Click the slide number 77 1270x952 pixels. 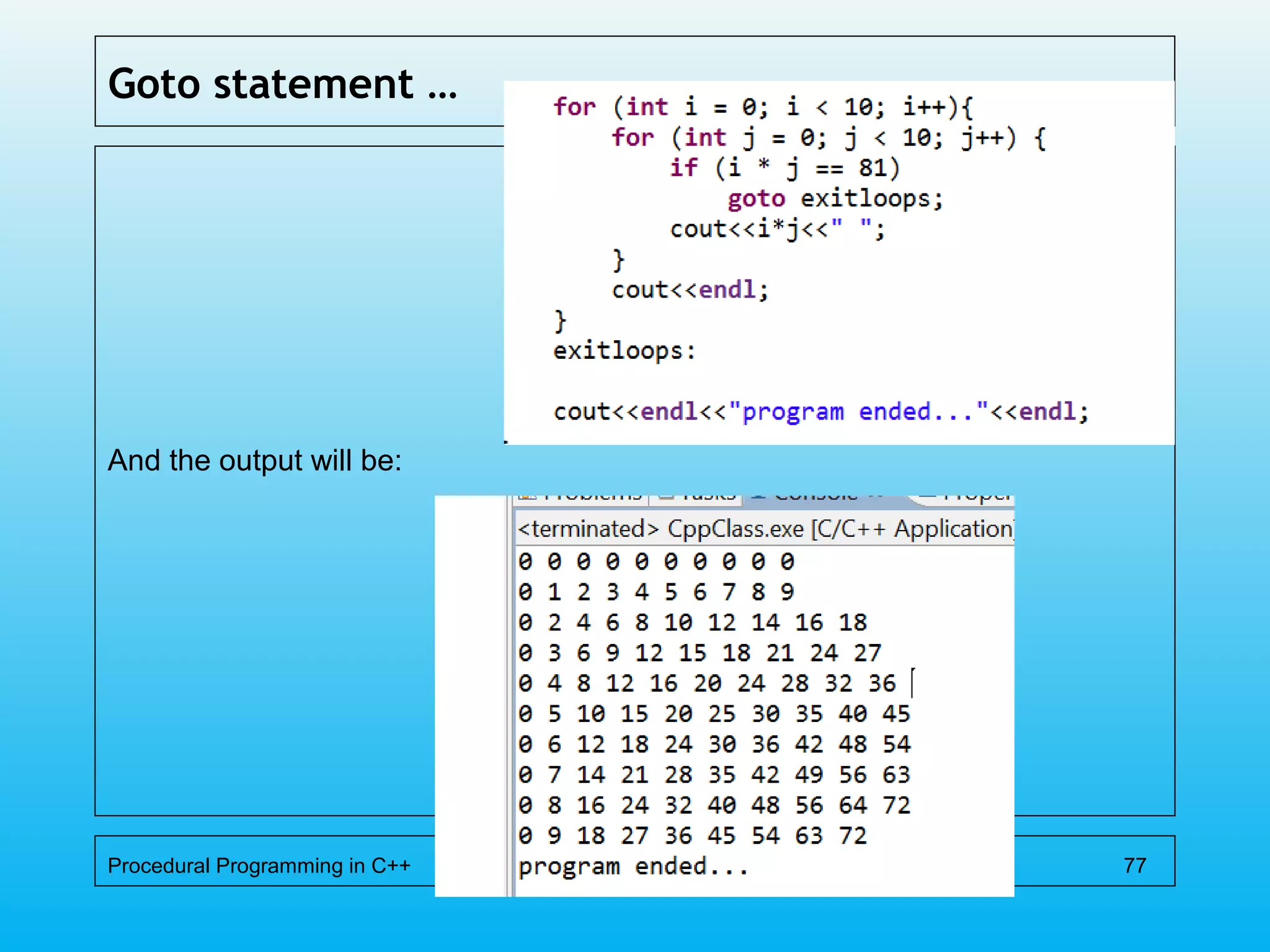coord(1135,865)
